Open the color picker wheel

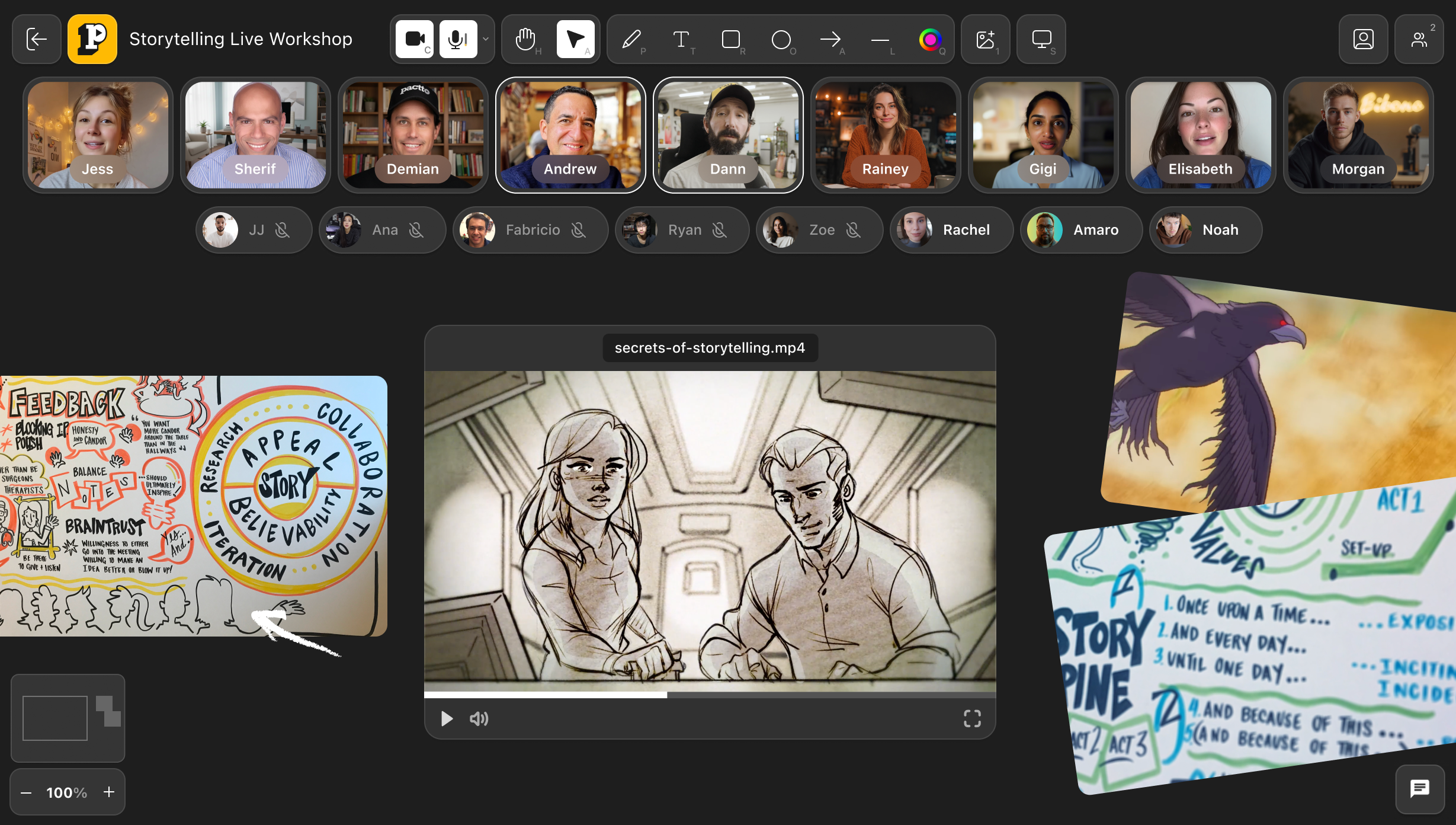930,40
